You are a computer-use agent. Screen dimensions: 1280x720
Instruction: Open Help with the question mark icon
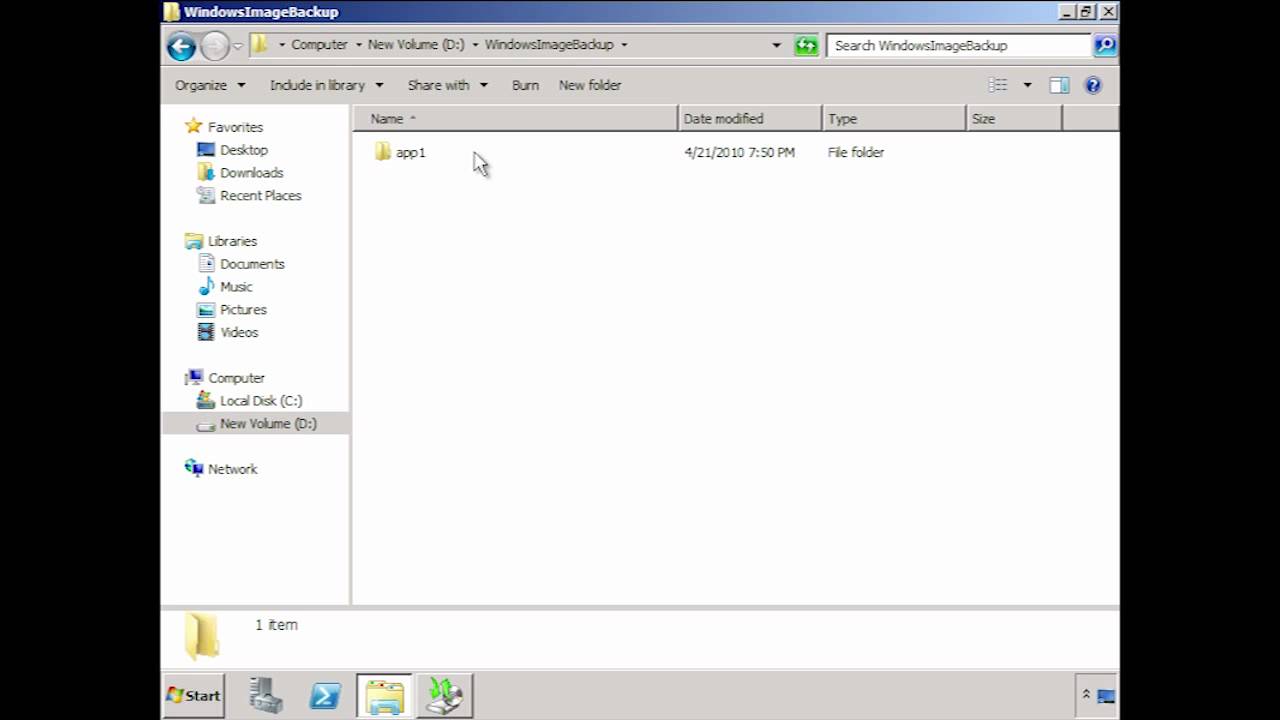1093,85
